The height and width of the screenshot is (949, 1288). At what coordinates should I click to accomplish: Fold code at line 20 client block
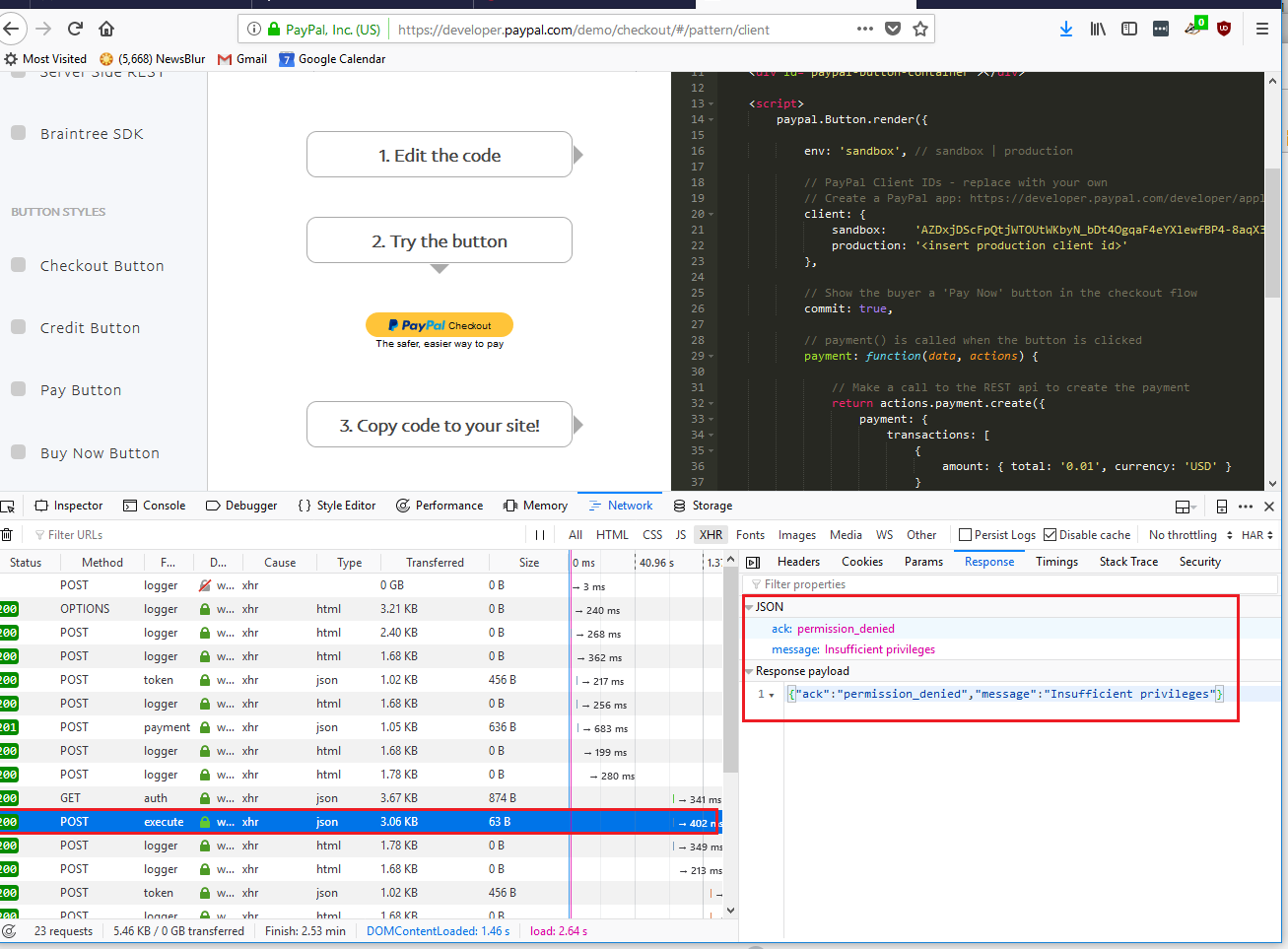click(x=712, y=215)
